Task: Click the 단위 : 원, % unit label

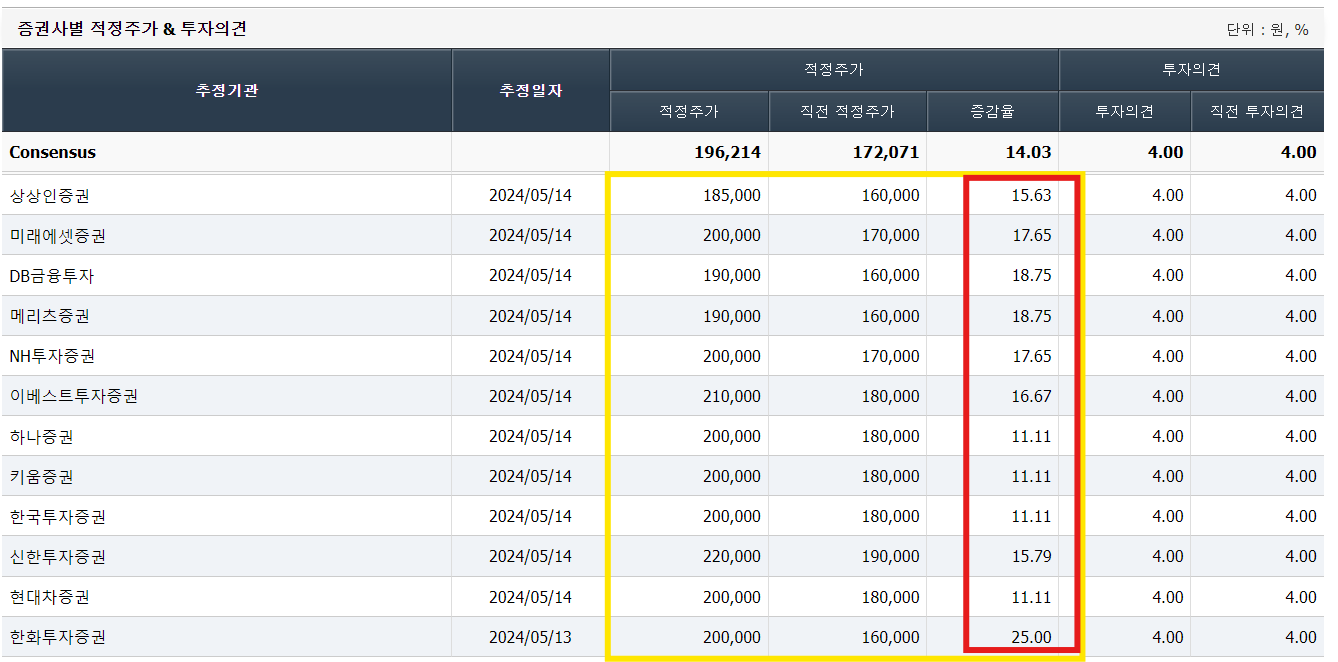Action: tap(1268, 30)
